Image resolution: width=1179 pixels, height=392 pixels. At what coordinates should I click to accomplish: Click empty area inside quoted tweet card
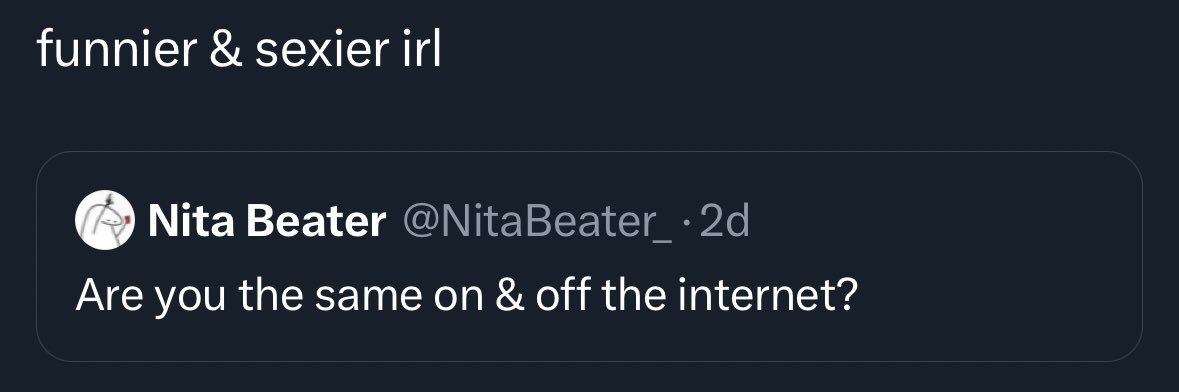pyautogui.click(x=977, y=226)
